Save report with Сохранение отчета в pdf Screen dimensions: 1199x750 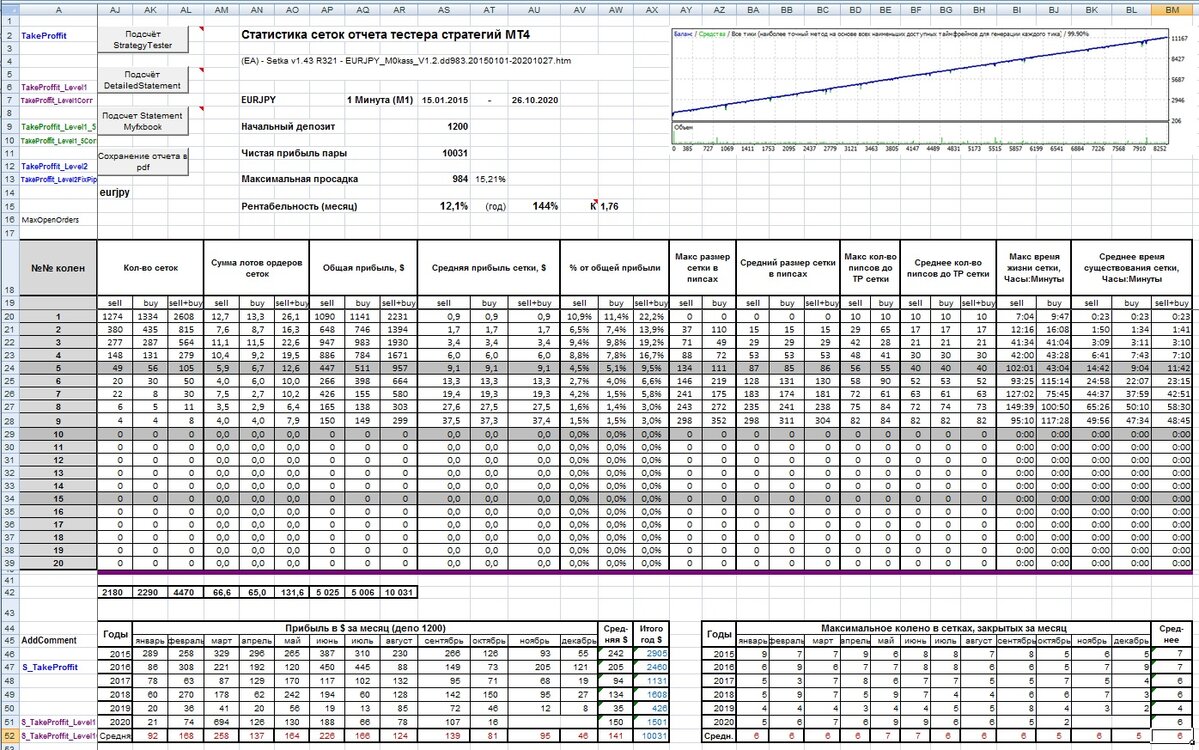(x=143, y=161)
